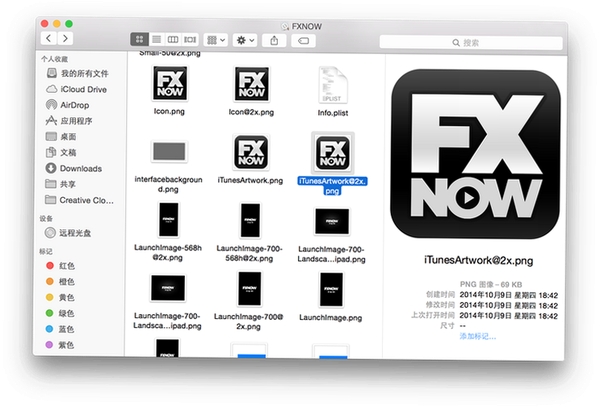Close the Finder window
Screen dimensions: 600x407
click(x=44, y=23)
